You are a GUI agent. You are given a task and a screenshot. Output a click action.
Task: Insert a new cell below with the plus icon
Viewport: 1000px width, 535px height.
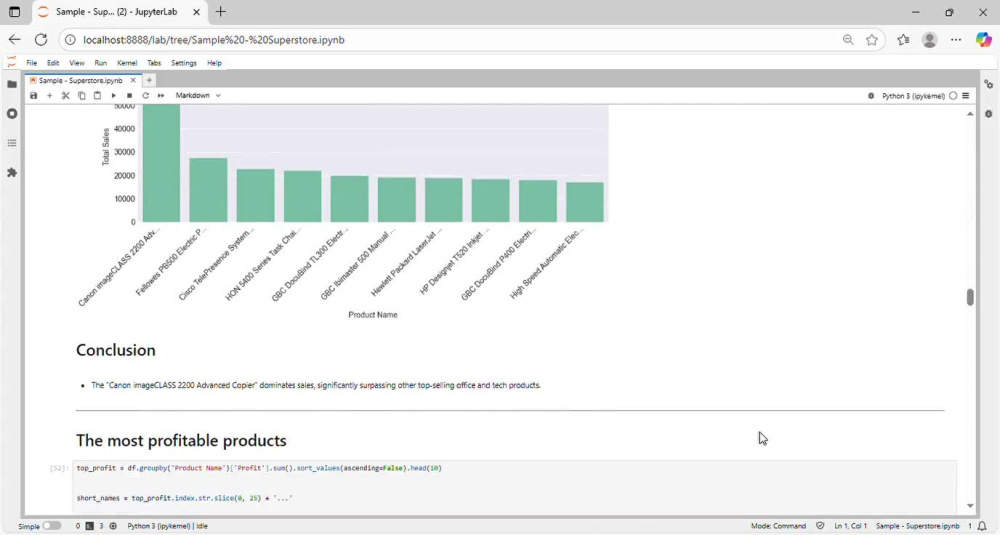(x=49, y=96)
